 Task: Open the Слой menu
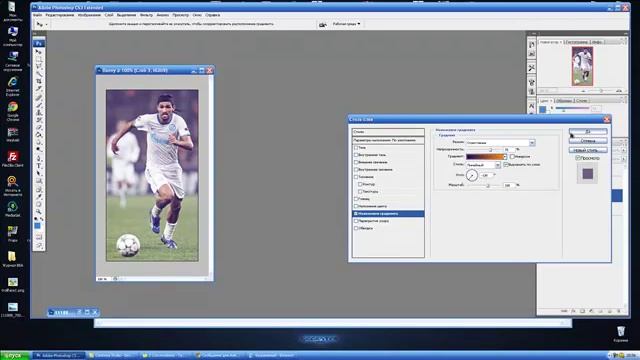click(109, 15)
